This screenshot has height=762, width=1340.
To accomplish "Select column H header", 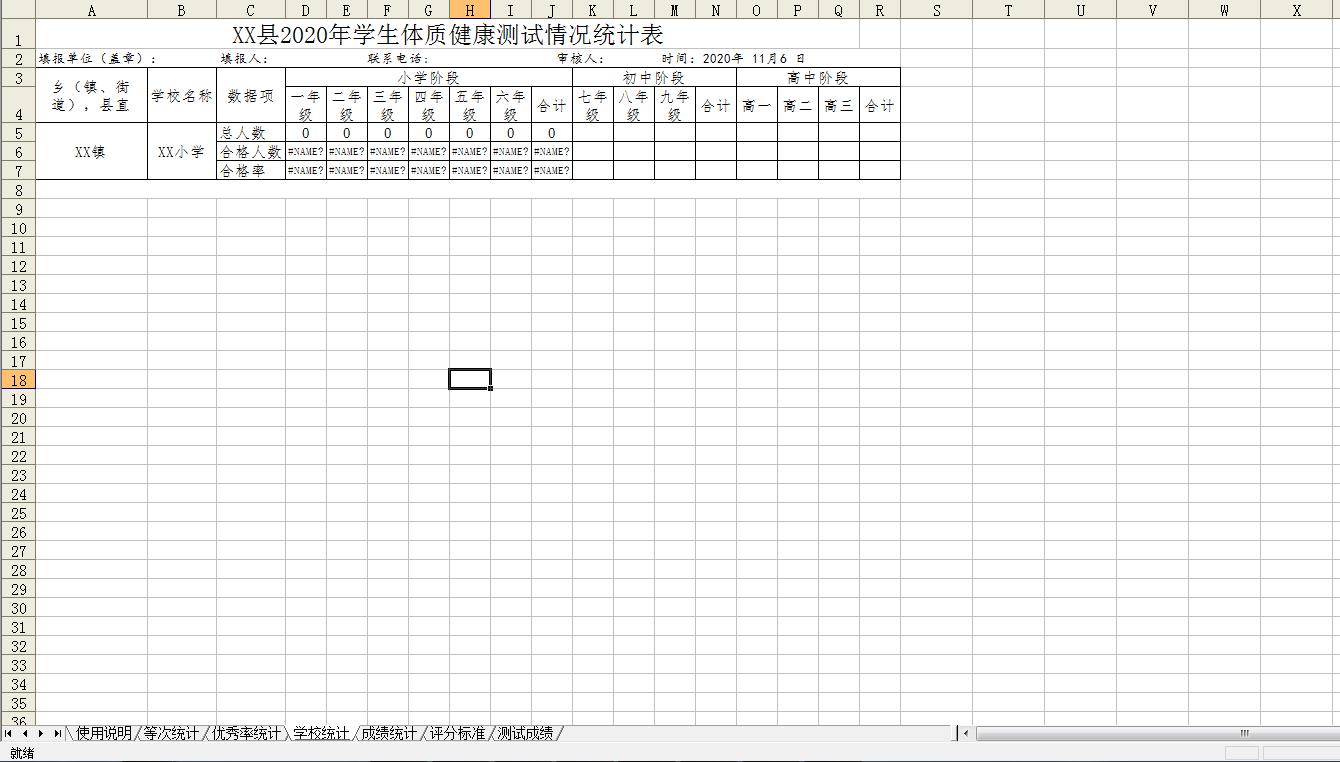I will (x=469, y=10).
